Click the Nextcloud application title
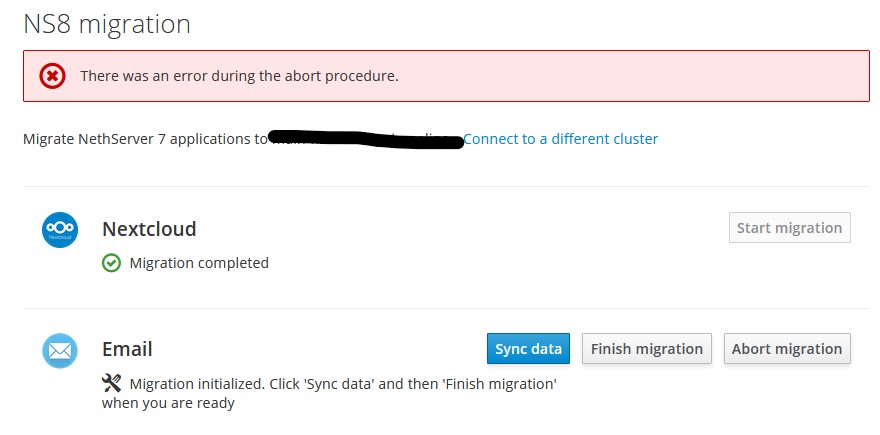 pos(149,229)
